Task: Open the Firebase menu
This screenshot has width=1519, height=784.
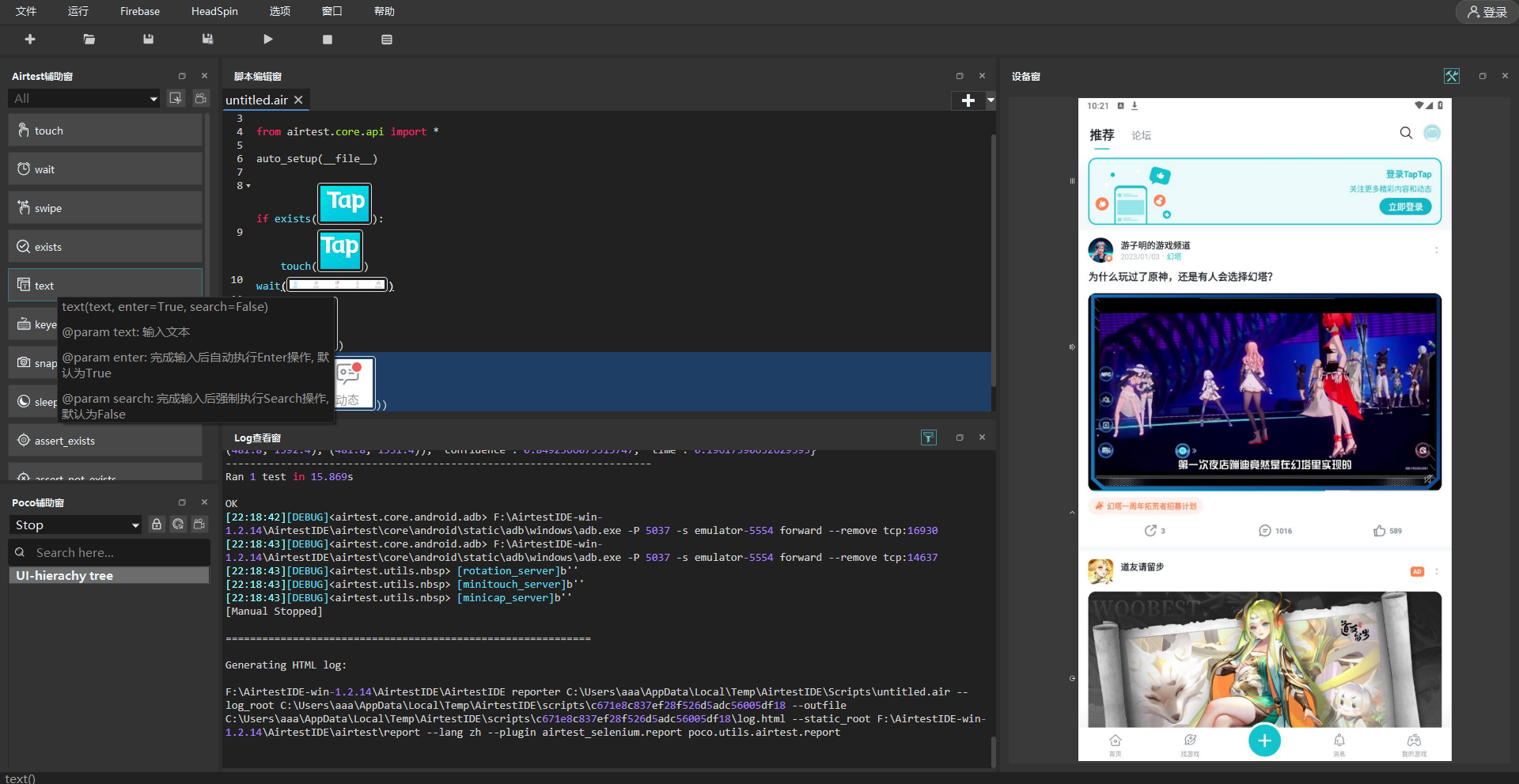Action: click(x=140, y=11)
